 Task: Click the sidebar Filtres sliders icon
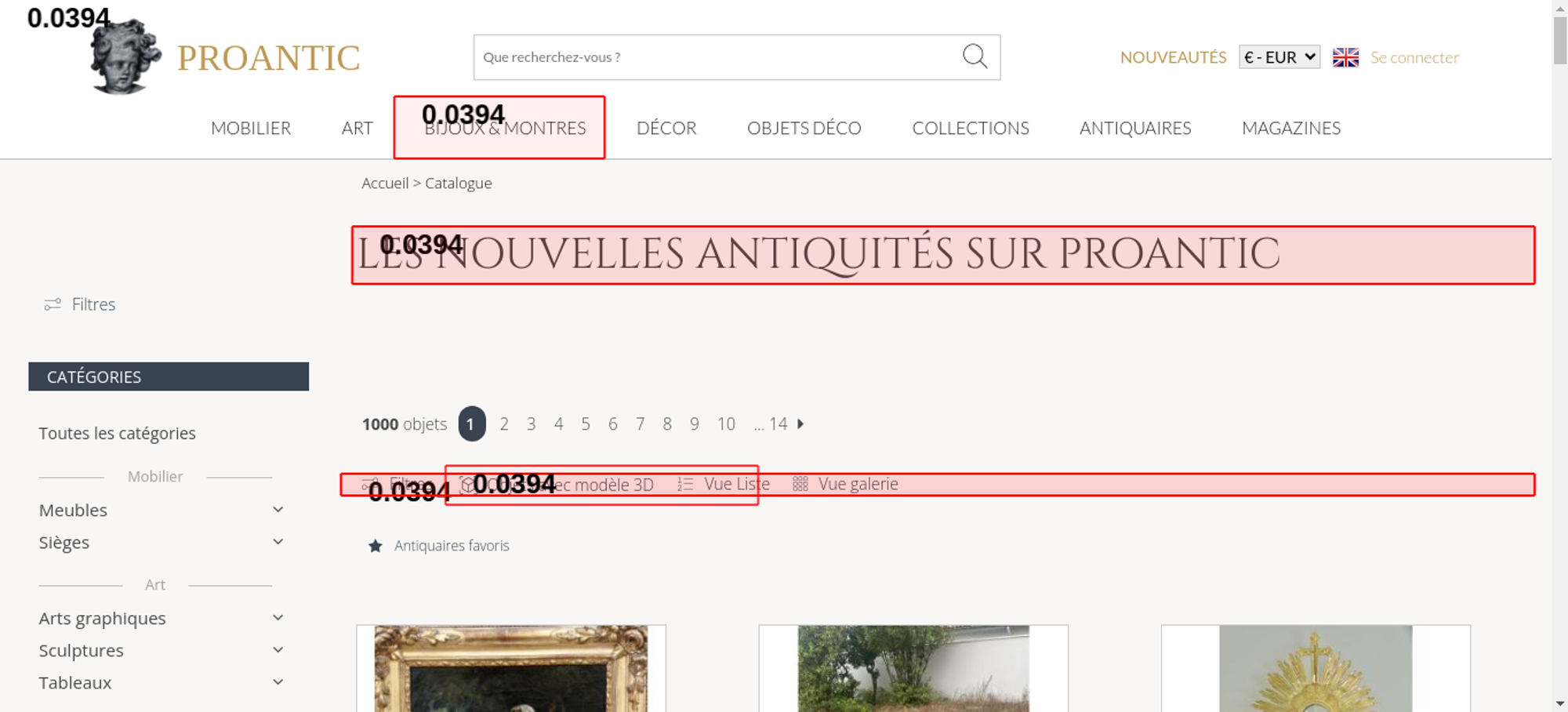point(53,304)
